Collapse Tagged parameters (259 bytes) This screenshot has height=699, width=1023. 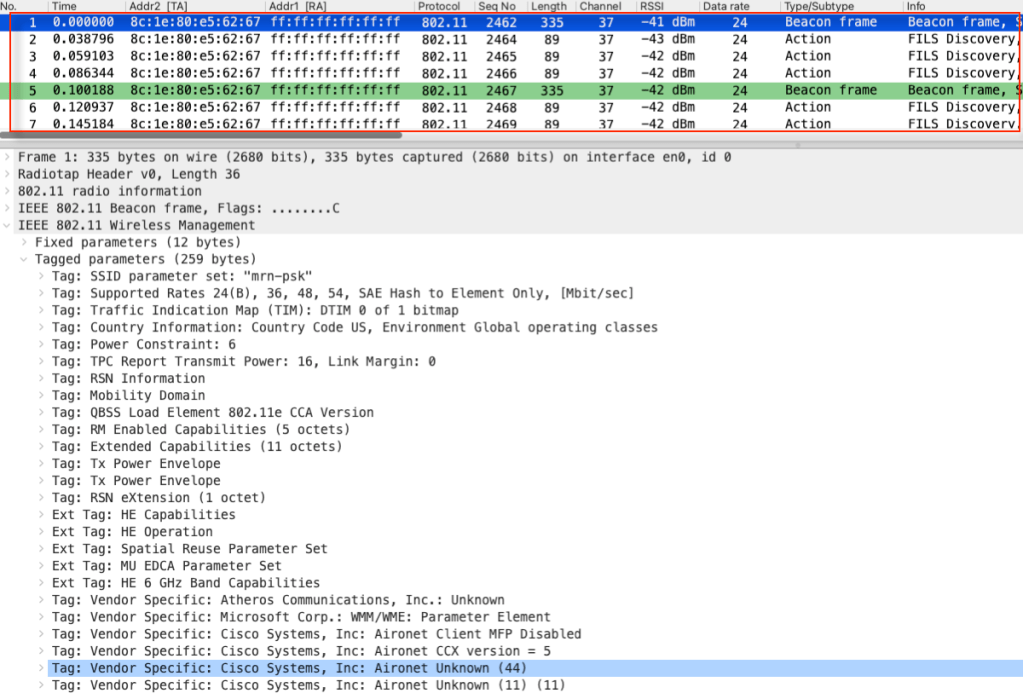pyautogui.click(x=25, y=259)
